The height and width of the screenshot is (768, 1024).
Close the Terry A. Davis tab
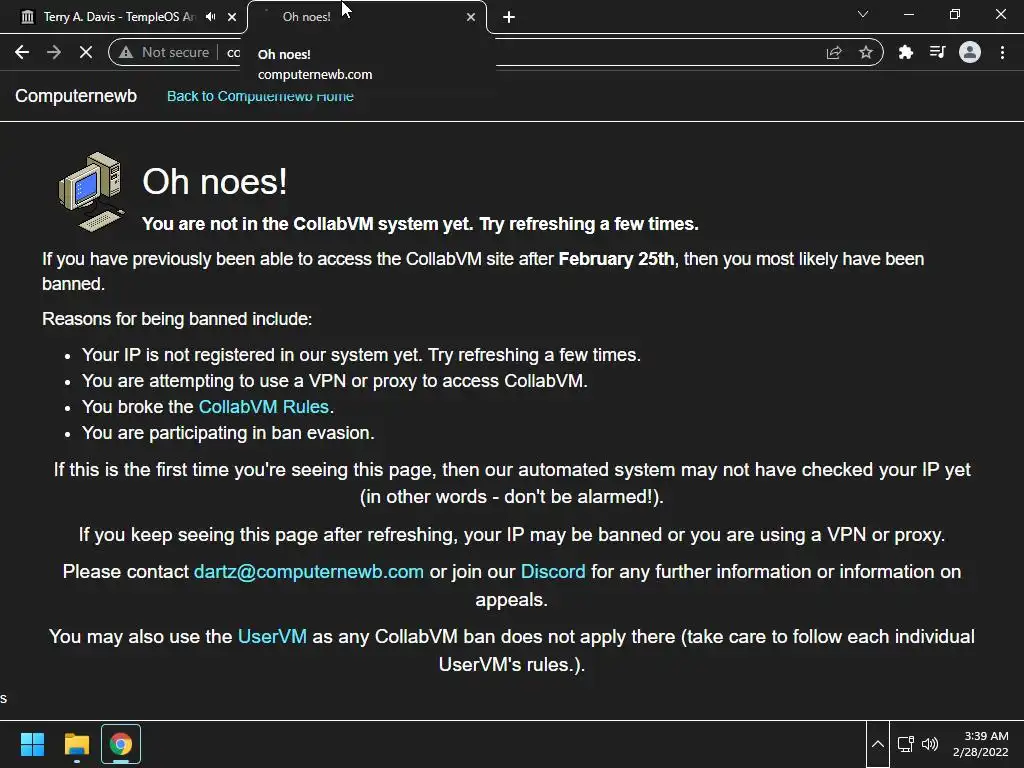pos(232,17)
